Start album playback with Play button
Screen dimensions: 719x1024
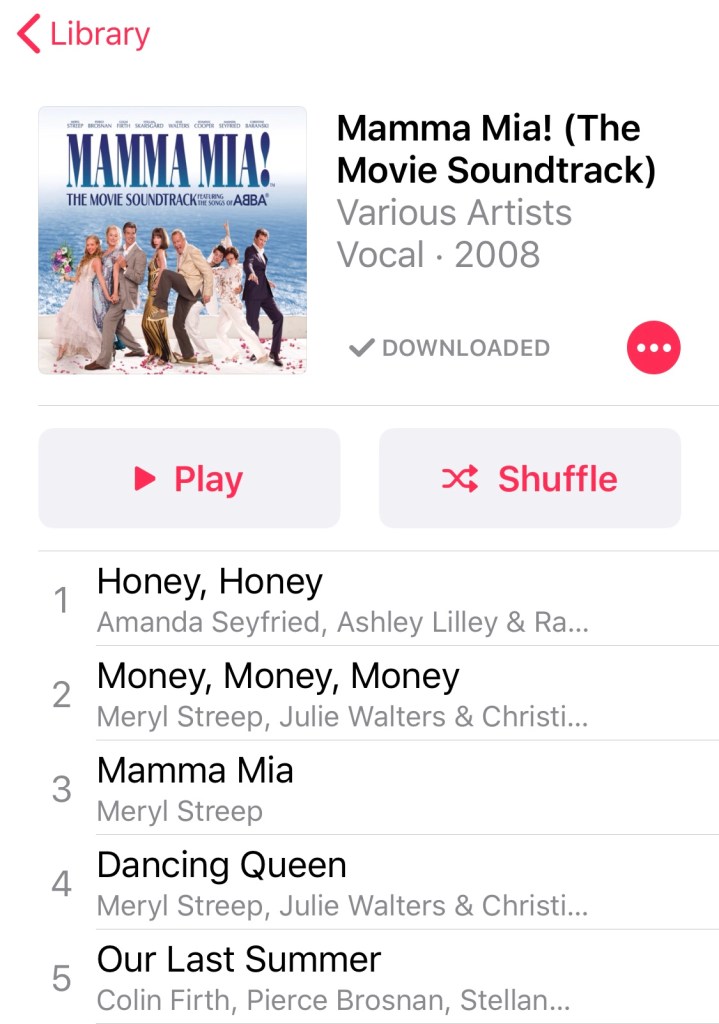click(189, 478)
